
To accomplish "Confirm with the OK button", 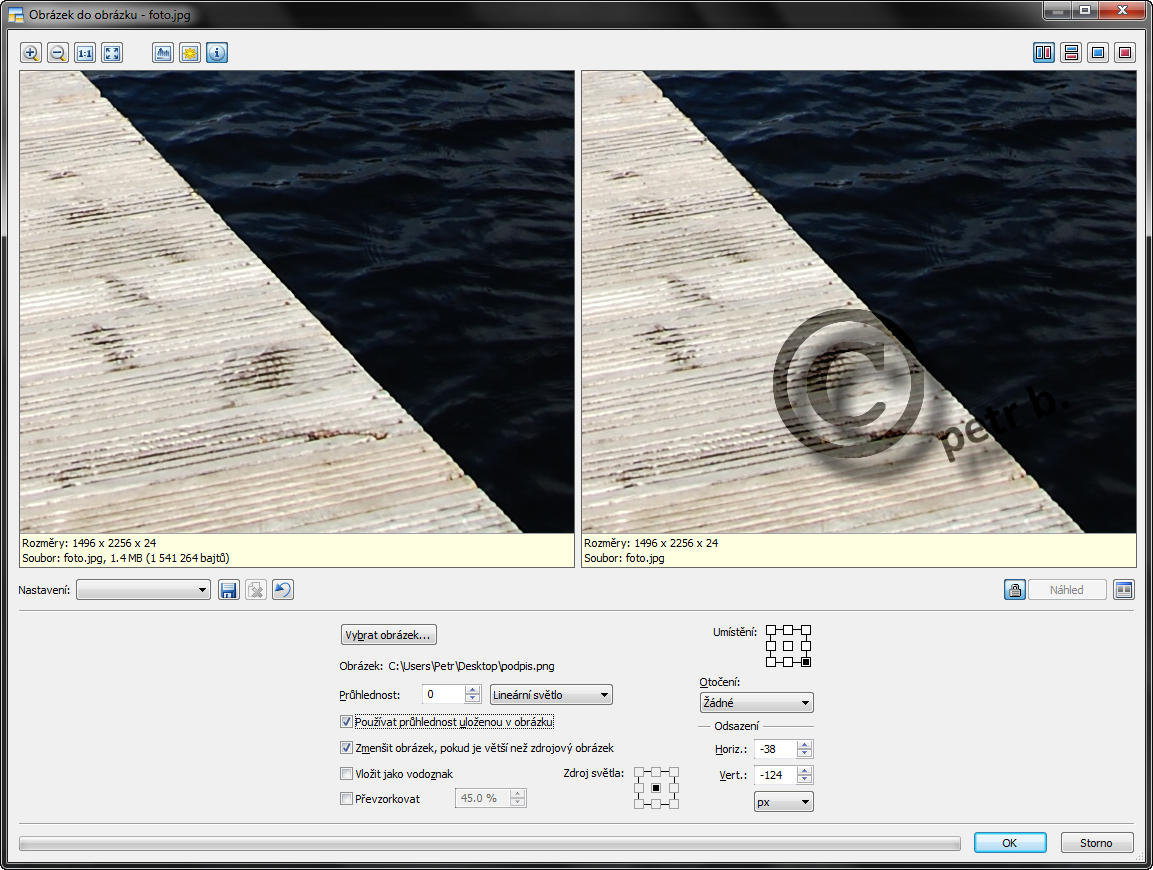I will (x=1010, y=843).
